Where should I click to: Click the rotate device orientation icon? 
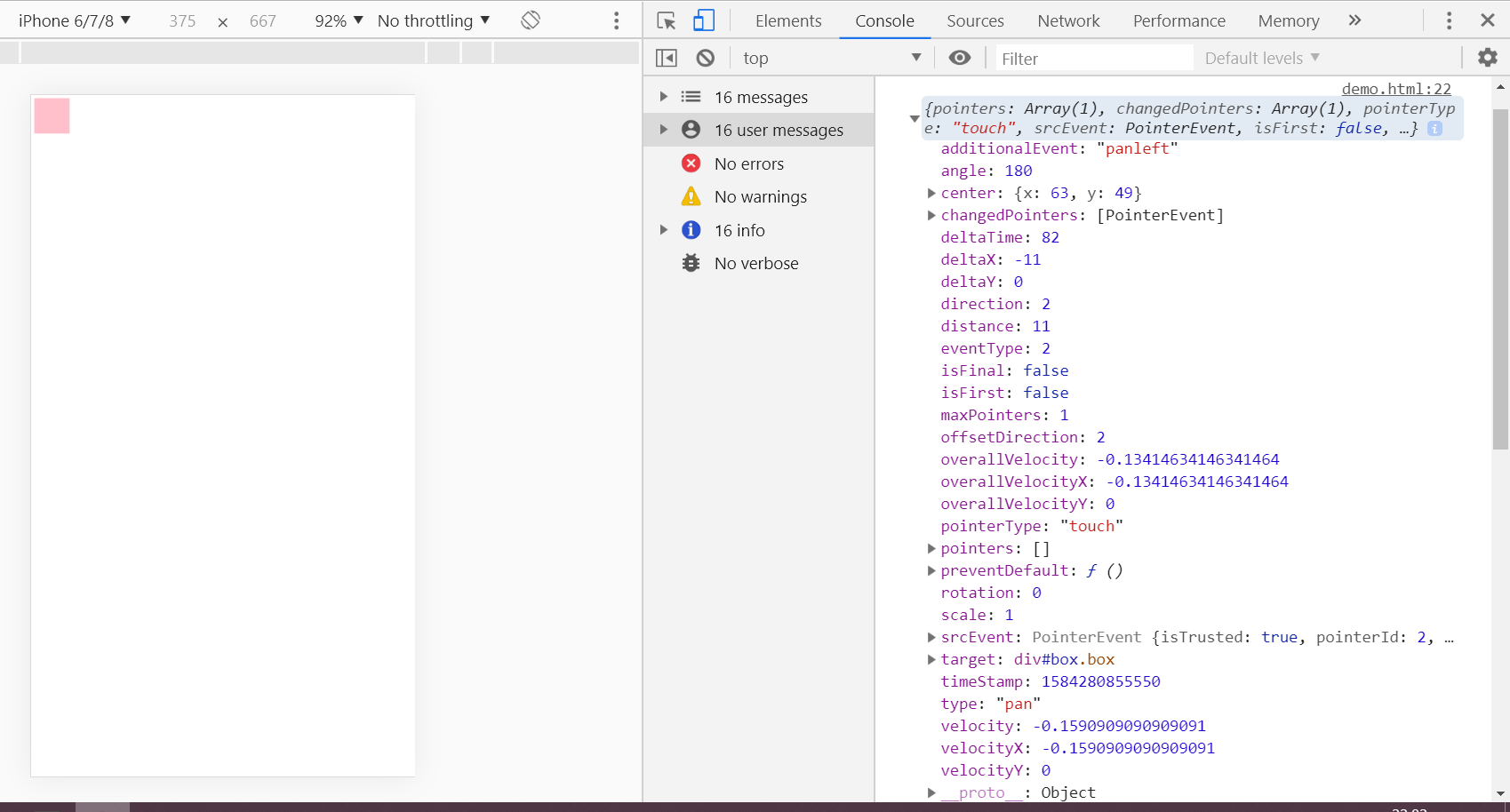coord(531,20)
